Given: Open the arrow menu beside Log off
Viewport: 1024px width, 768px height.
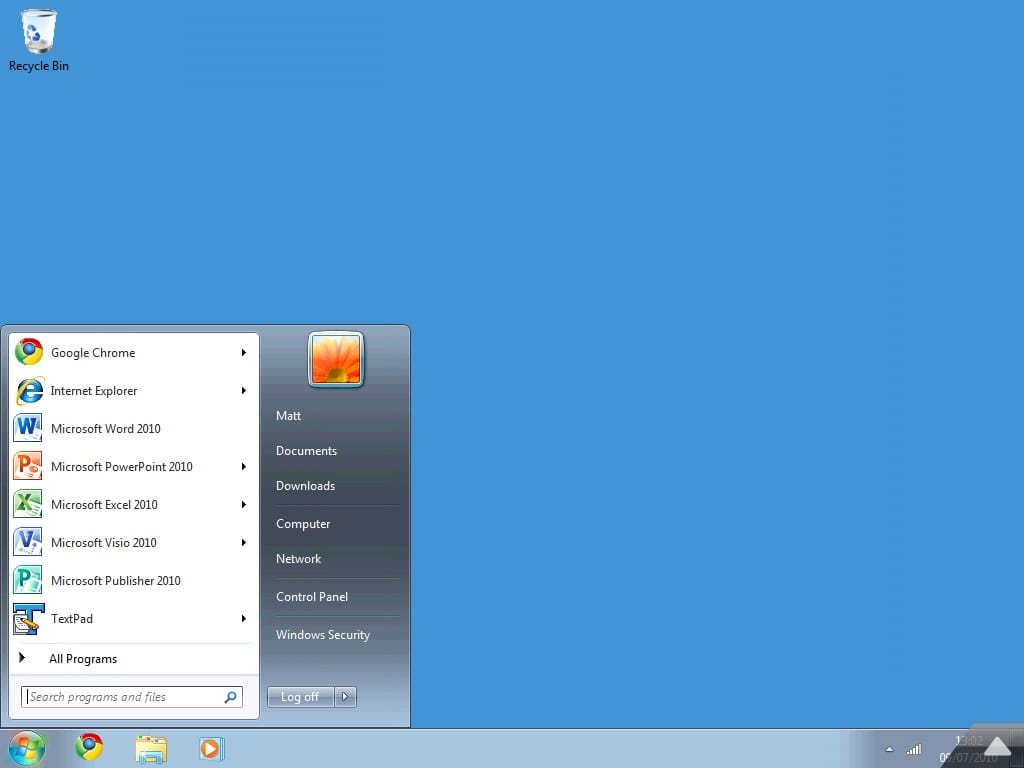Looking at the screenshot, I should coord(345,697).
